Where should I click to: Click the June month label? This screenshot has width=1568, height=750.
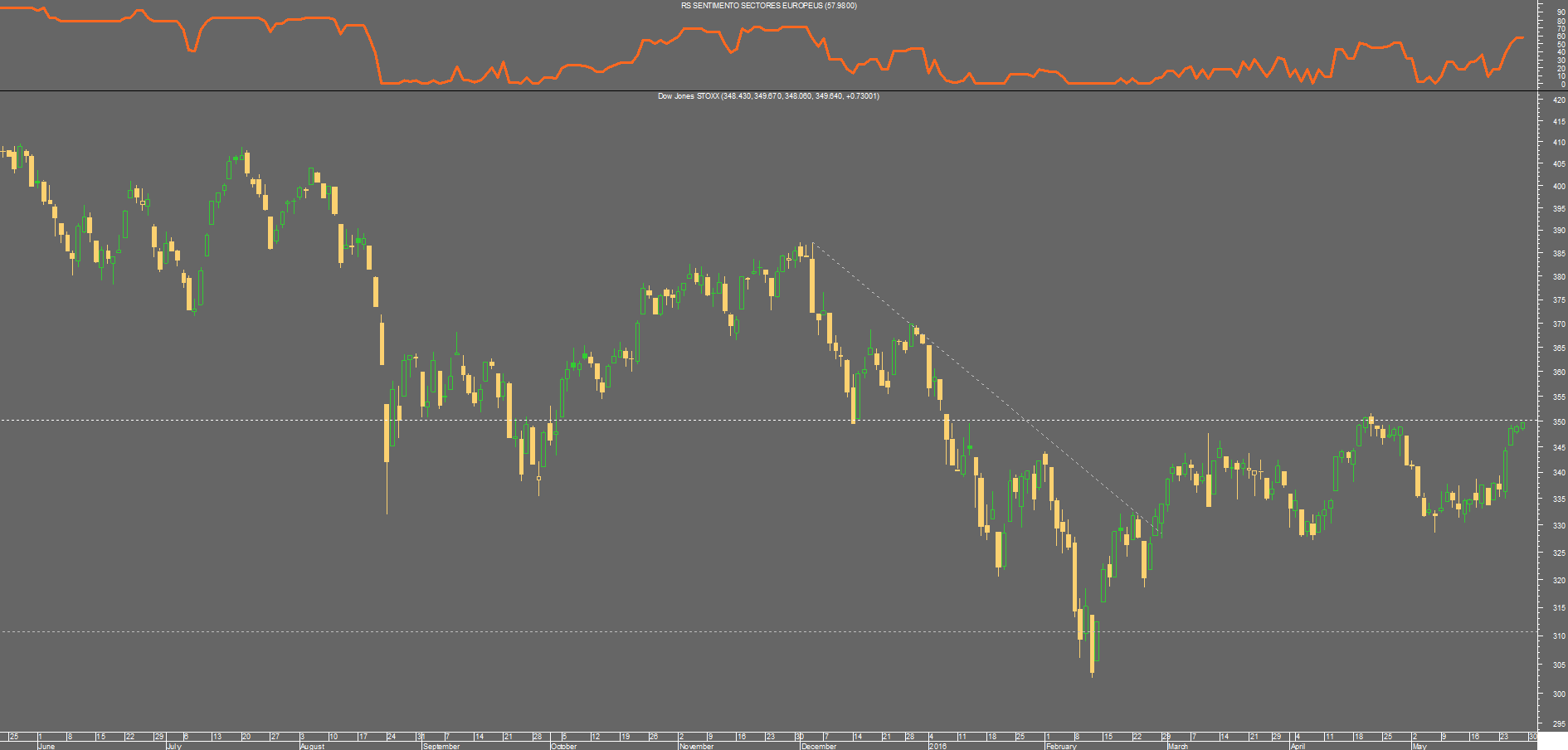click(x=46, y=746)
